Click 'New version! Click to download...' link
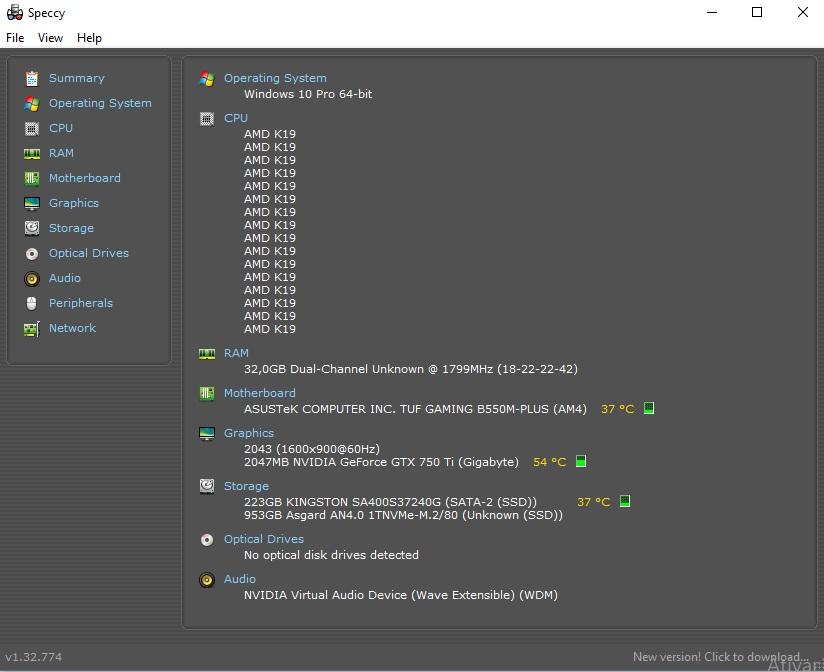824x672 pixels. coord(720,657)
